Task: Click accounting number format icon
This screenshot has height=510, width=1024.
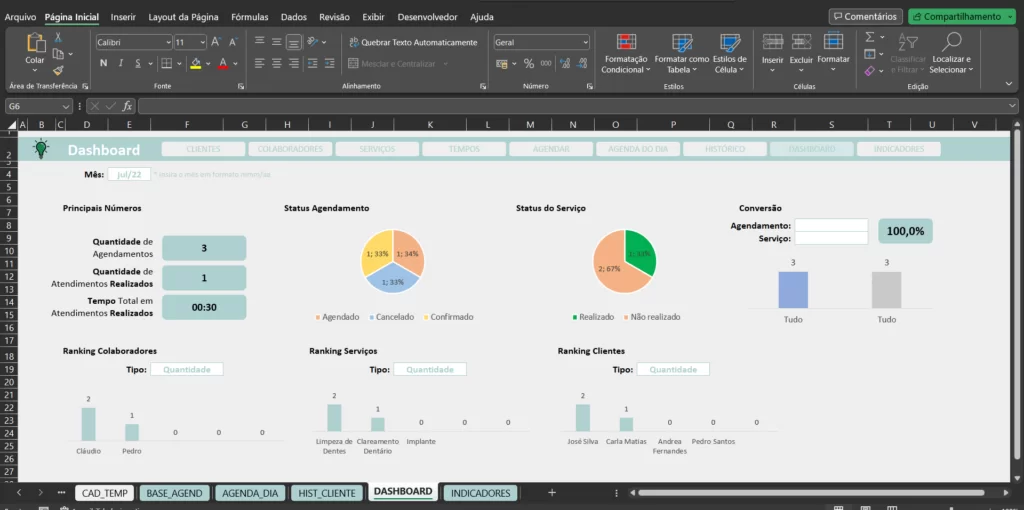Action: click(x=502, y=63)
